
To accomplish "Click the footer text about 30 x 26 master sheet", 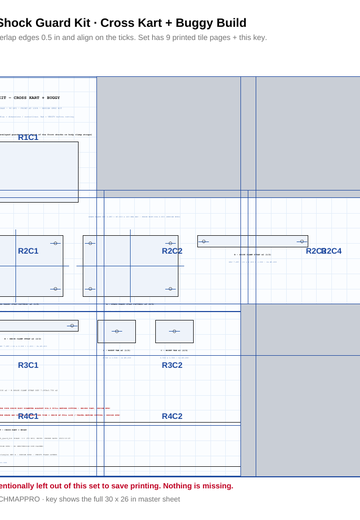I will tap(90, 499).
